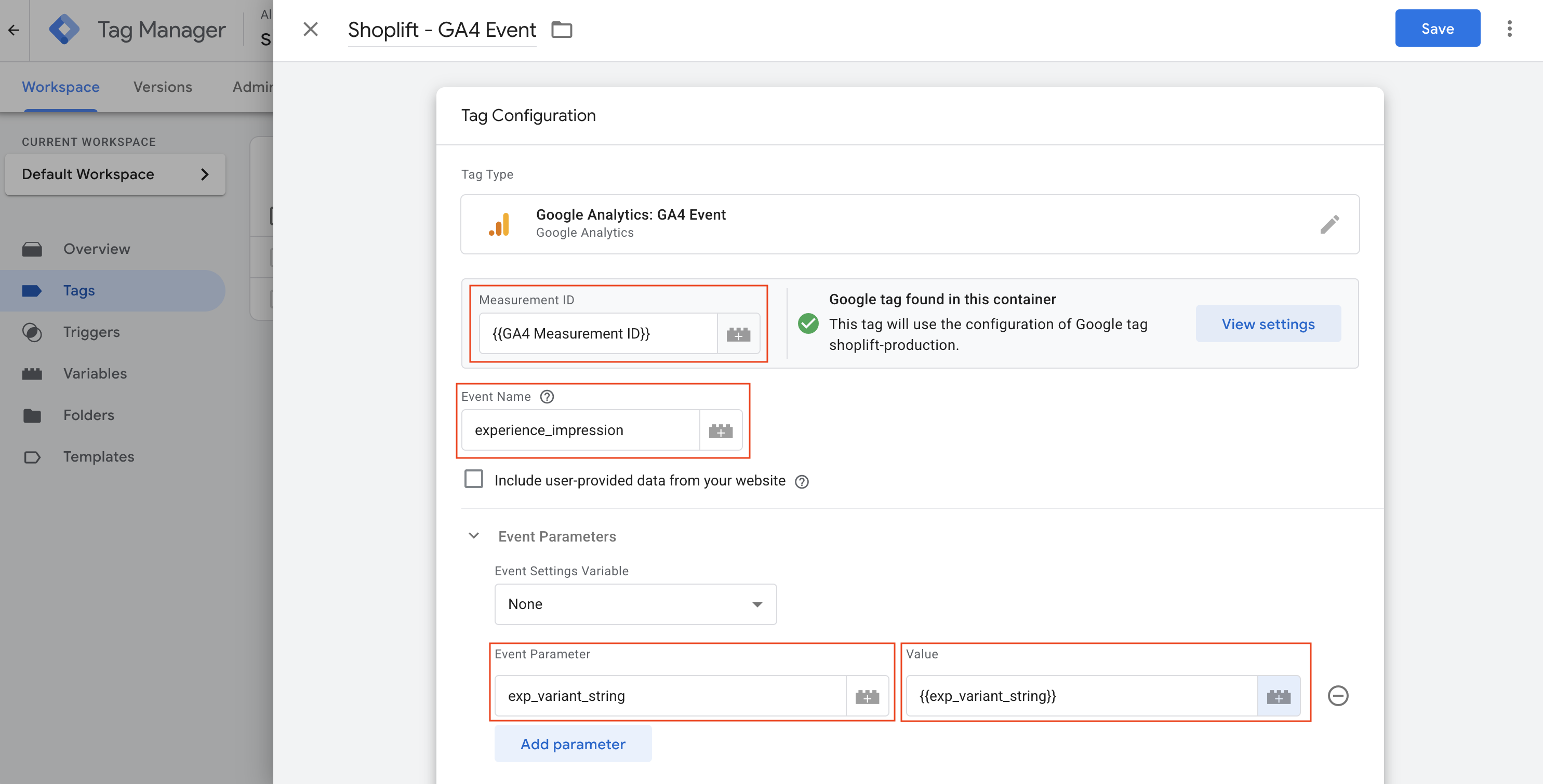1543x784 pixels.
Task: Click View settings for the Google tag
Action: [1268, 324]
